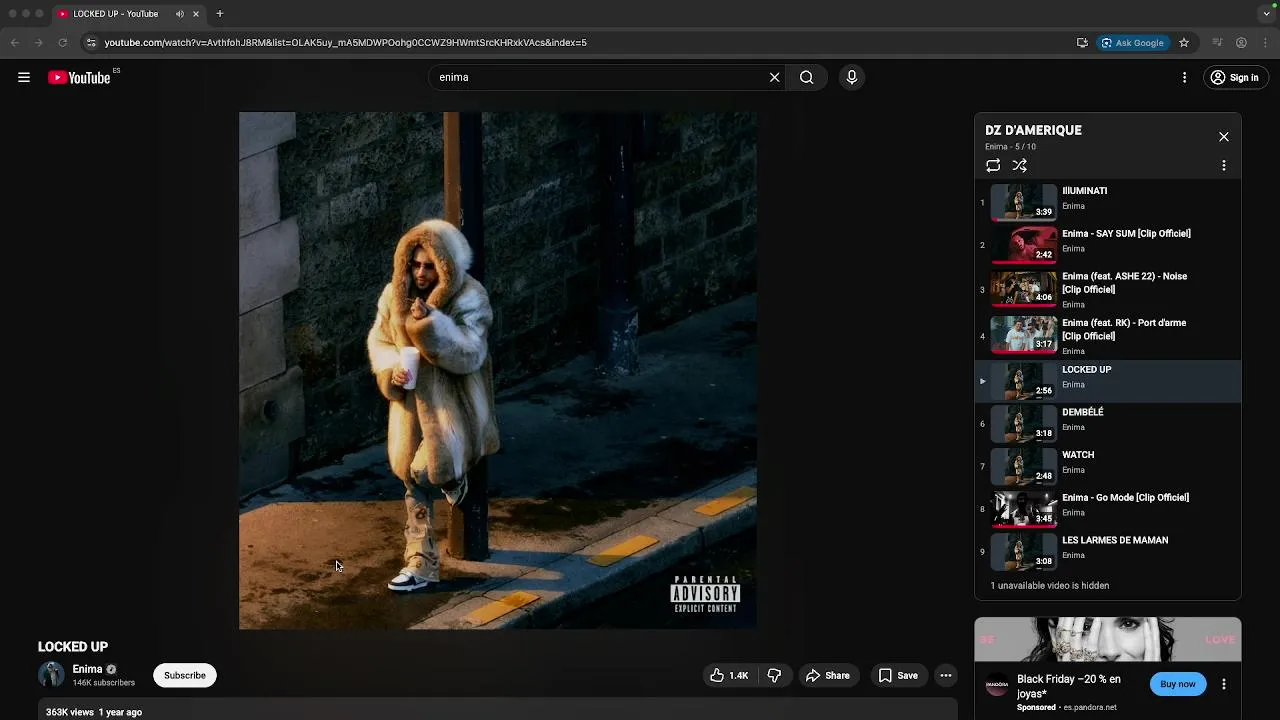Toggle loop playlist
The height and width of the screenshot is (720, 1280).
(993, 165)
